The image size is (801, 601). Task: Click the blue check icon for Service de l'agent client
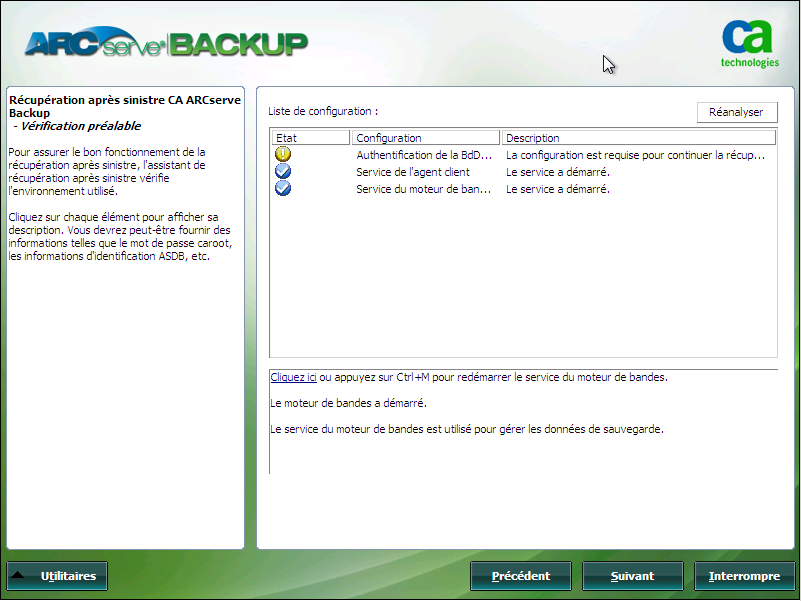tap(282, 171)
